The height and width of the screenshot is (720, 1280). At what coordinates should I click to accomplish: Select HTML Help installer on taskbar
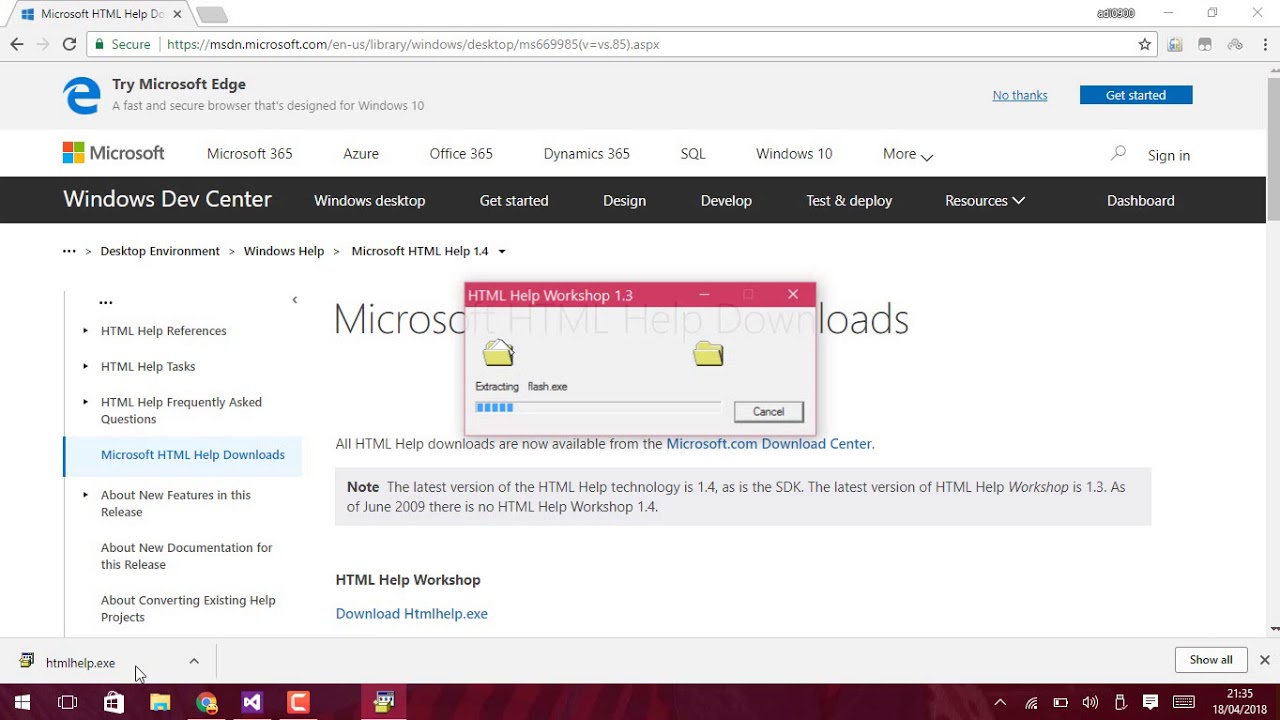(x=384, y=702)
